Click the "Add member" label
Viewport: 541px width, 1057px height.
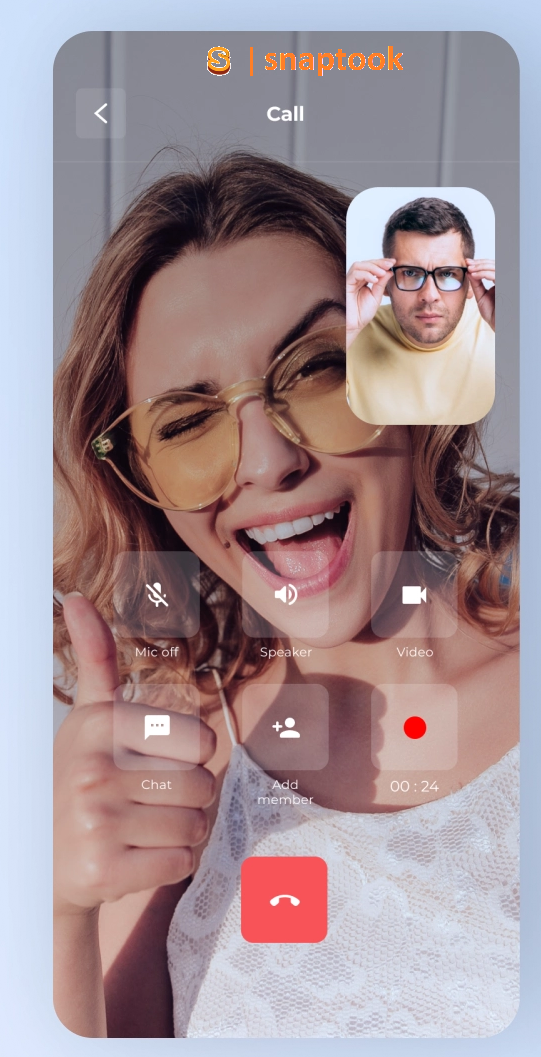pos(286,792)
